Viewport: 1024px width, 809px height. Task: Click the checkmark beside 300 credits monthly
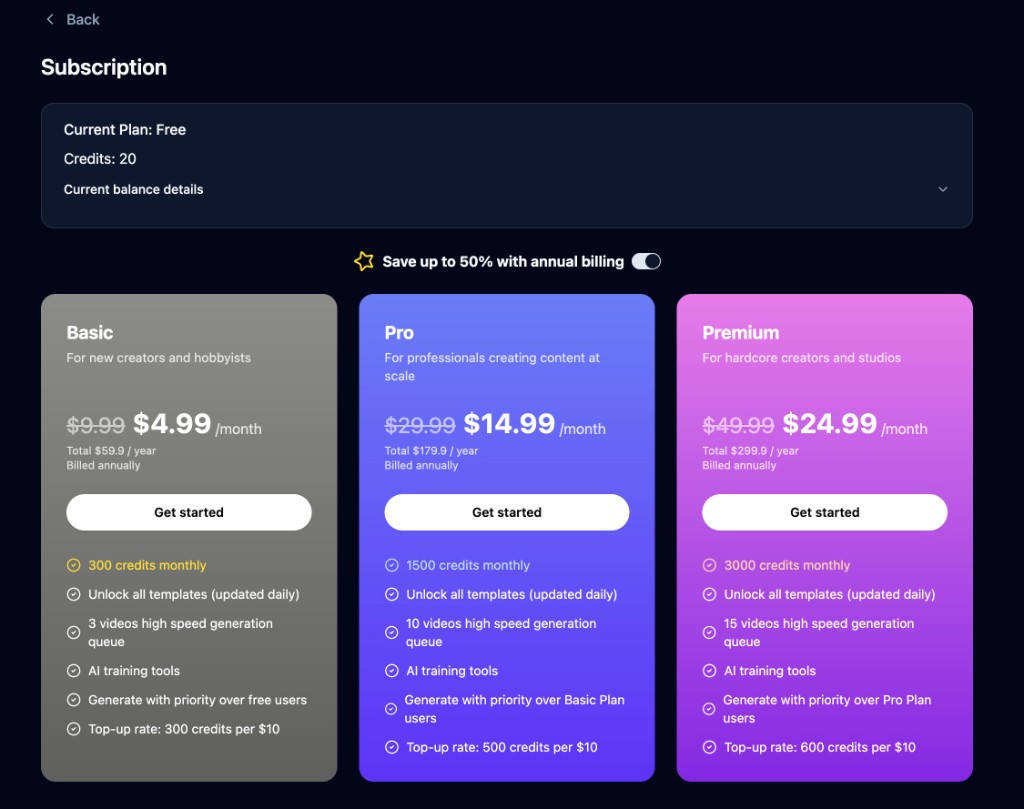coord(74,565)
